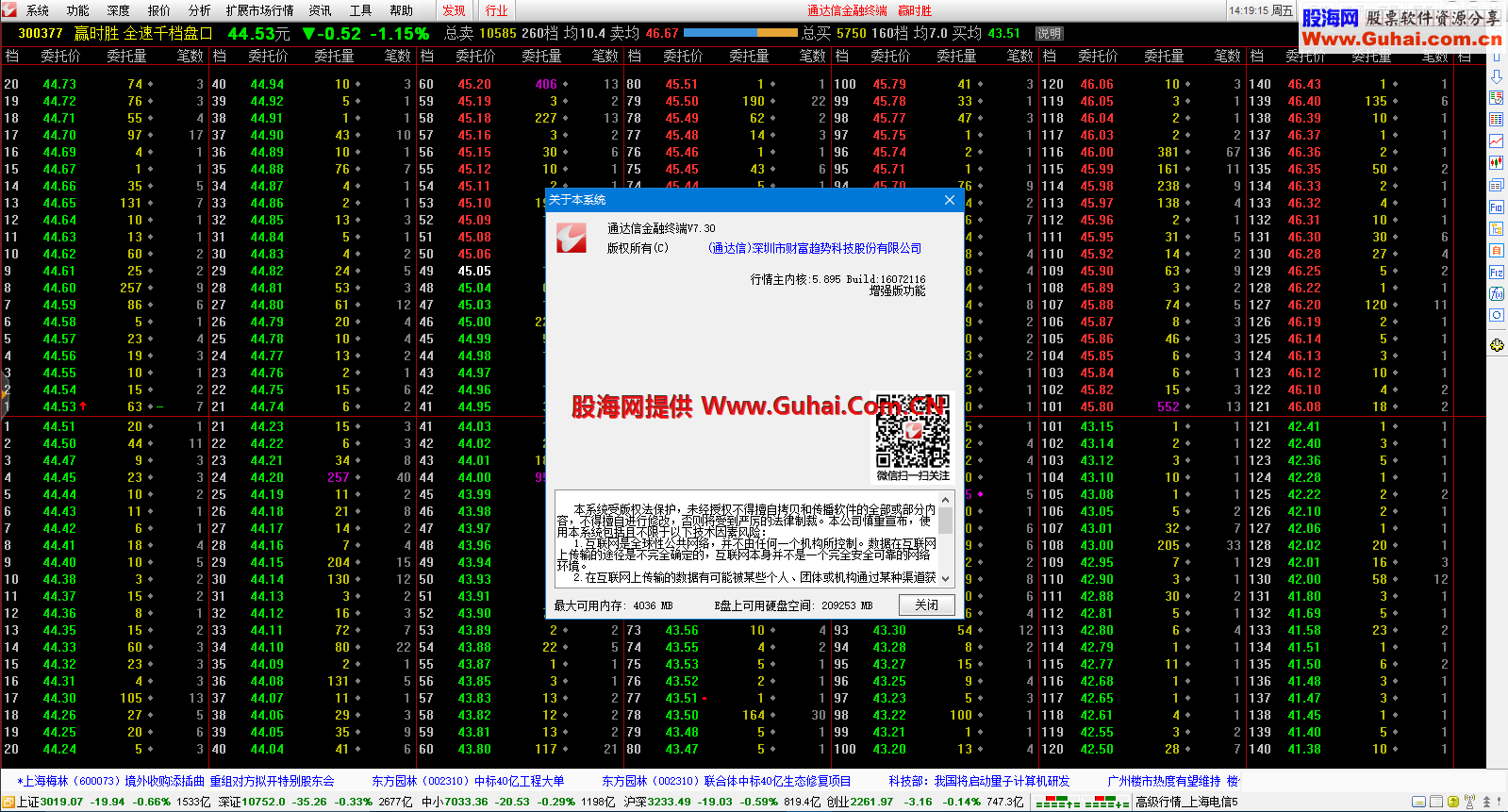
Task: Click order volume 406 at price 45.20
Action: (x=546, y=84)
